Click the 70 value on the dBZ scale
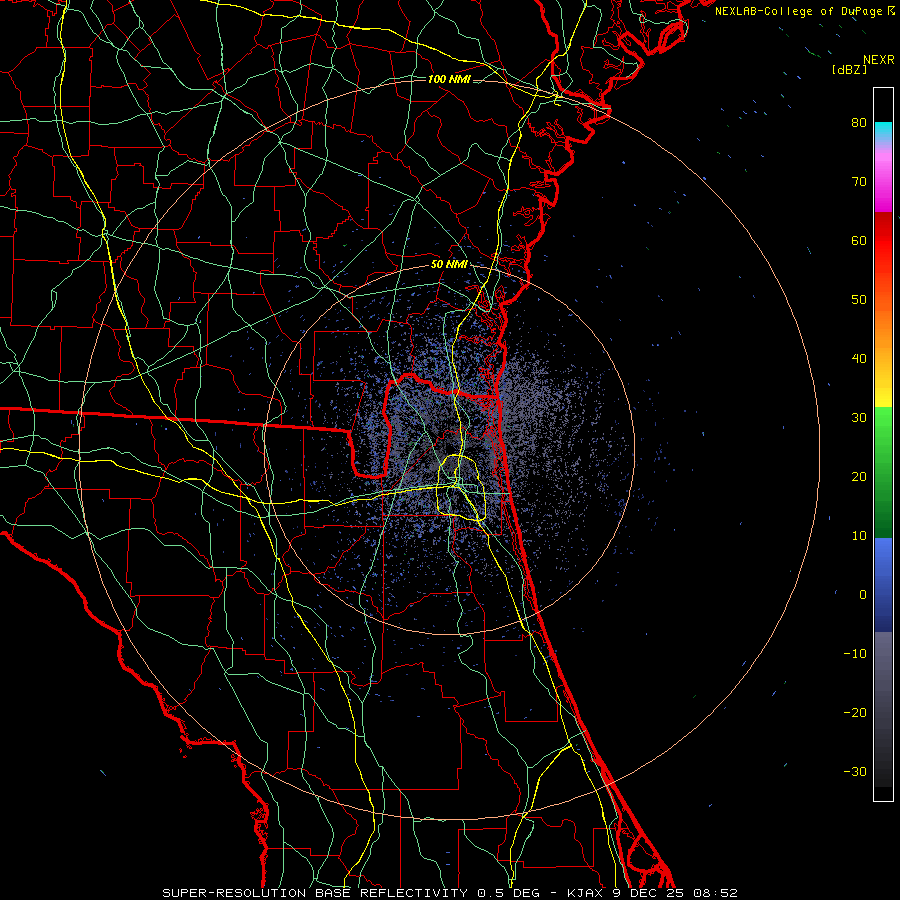 click(x=859, y=182)
